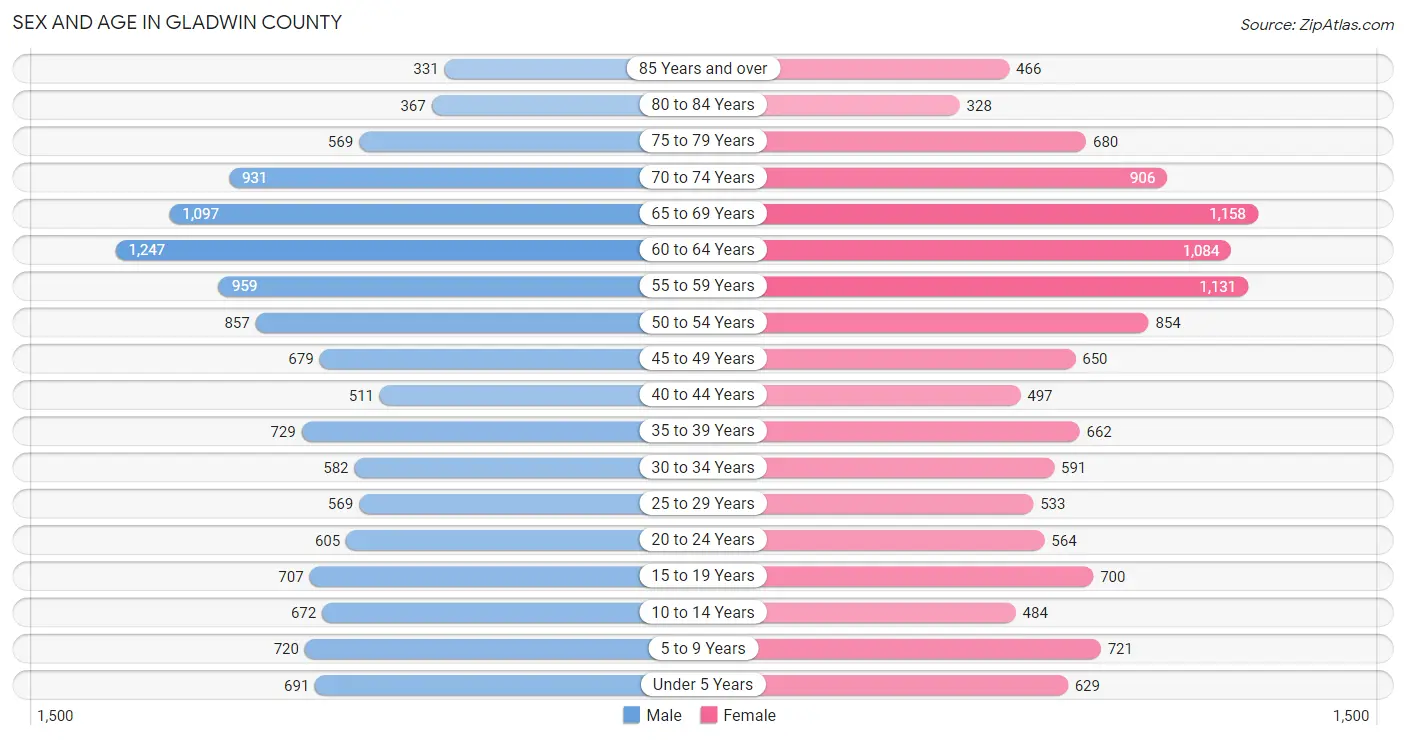Click the blue Male legend swatch
1406x740 pixels.
point(631,715)
